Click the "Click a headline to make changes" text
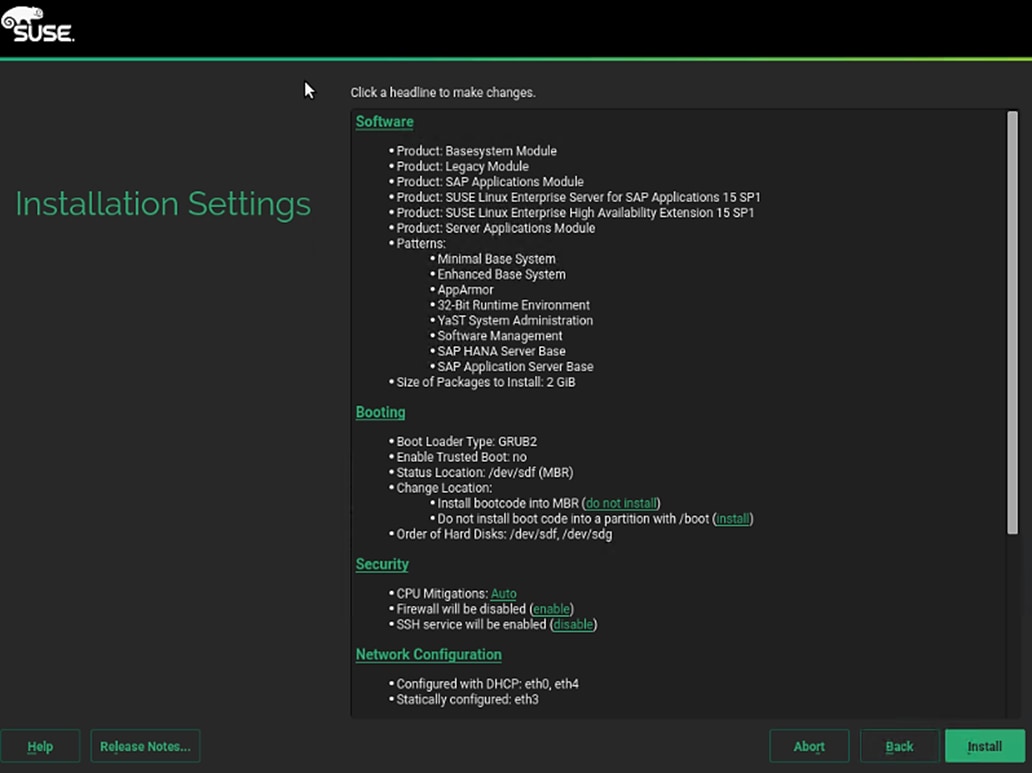 tap(443, 93)
